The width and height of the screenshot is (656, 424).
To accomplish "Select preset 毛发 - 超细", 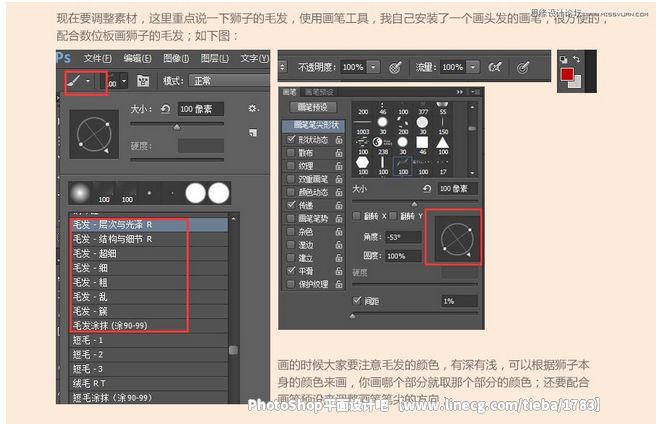I will [149, 254].
